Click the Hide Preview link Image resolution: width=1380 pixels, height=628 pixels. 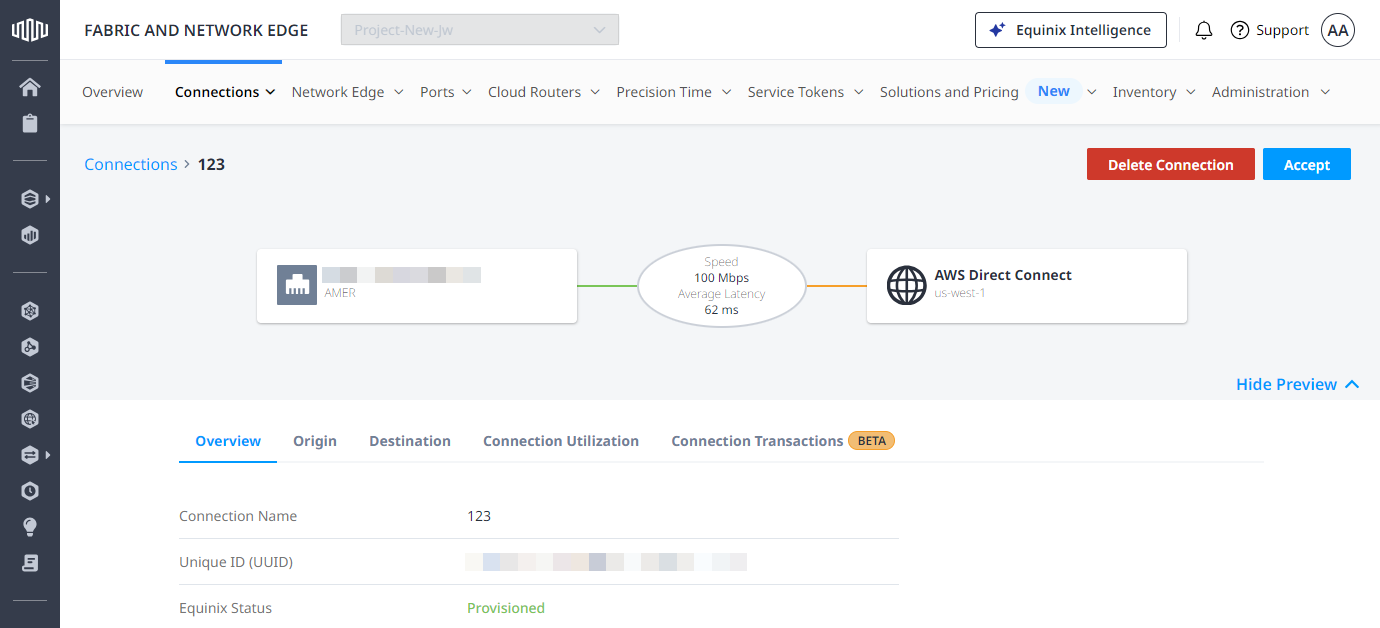coord(1286,384)
